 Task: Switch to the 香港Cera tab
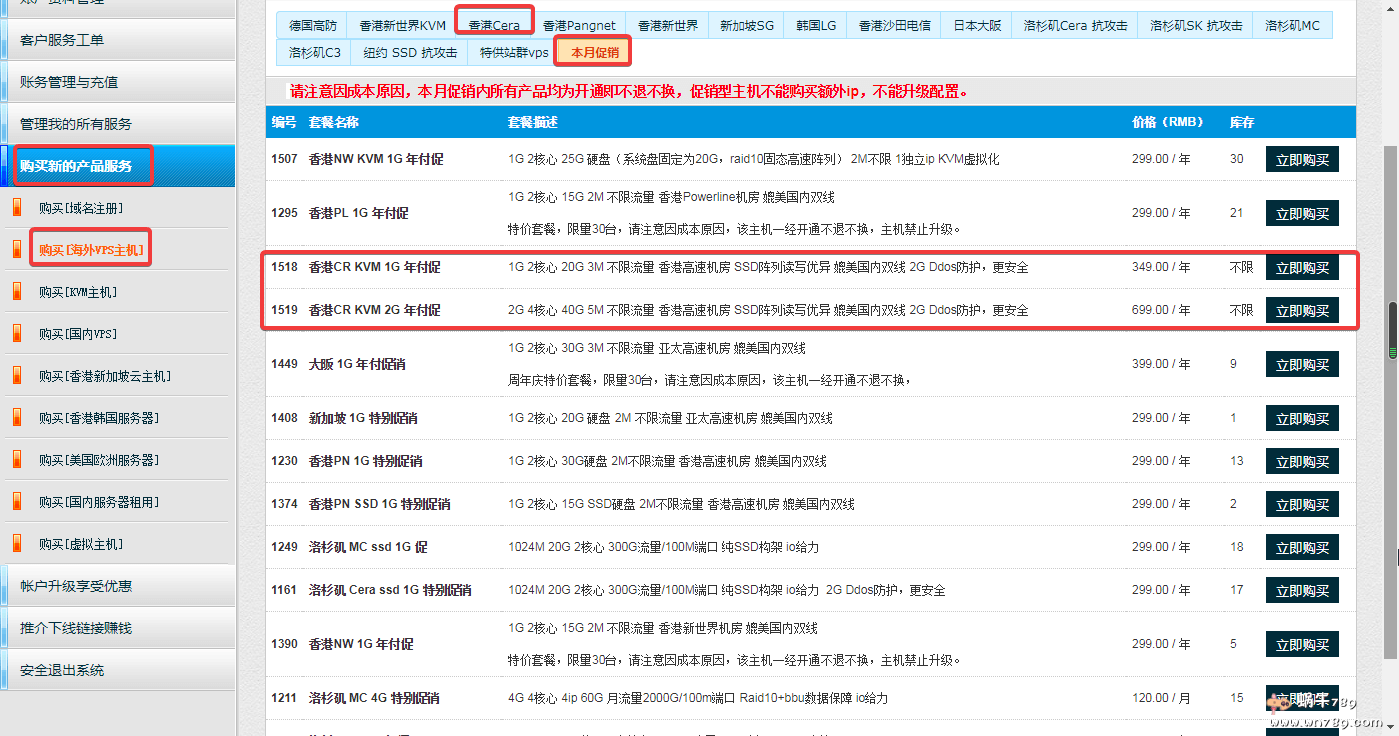pyautogui.click(x=494, y=25)
